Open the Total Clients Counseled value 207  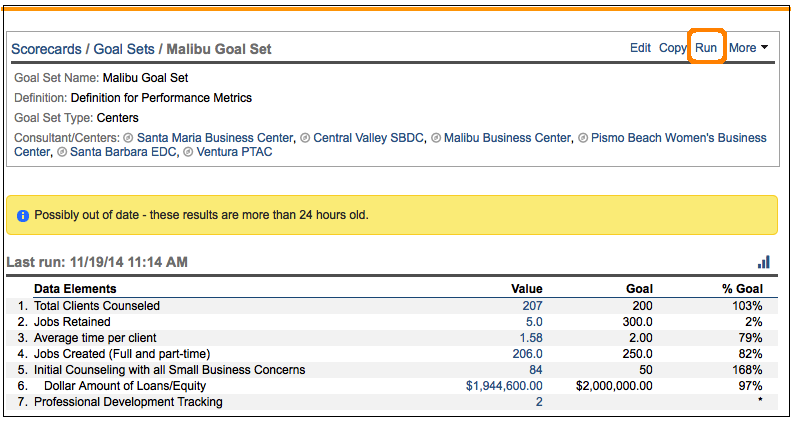pos(532,306)
